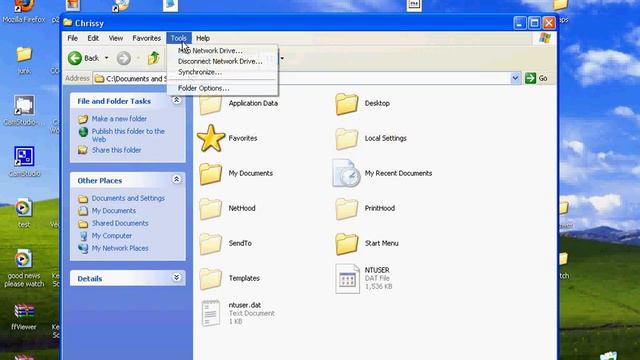Select the Start Menu folder
The image size is (640, 360).
tap(347, 244)
